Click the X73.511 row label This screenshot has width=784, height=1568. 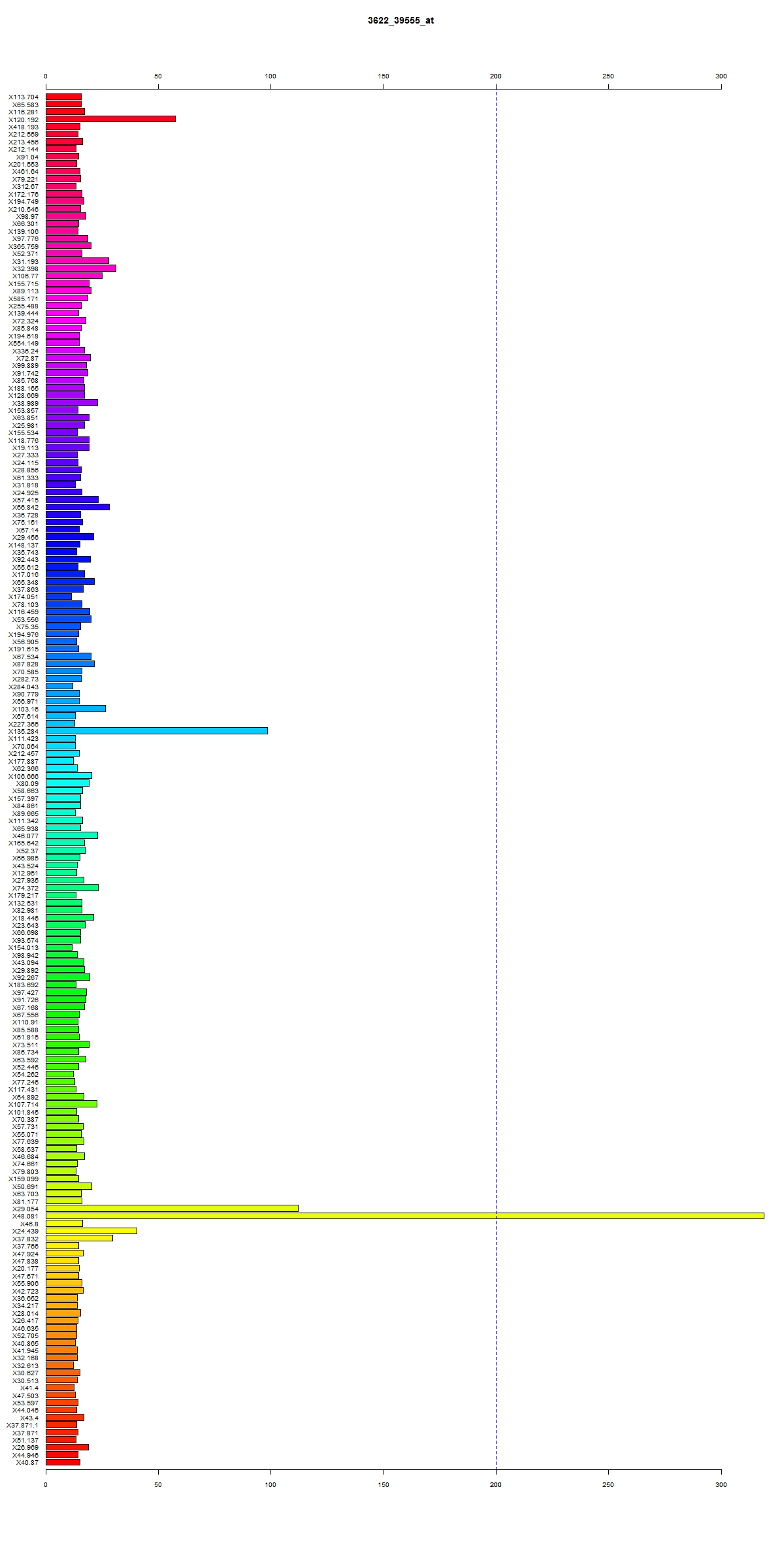(25, 1044)
